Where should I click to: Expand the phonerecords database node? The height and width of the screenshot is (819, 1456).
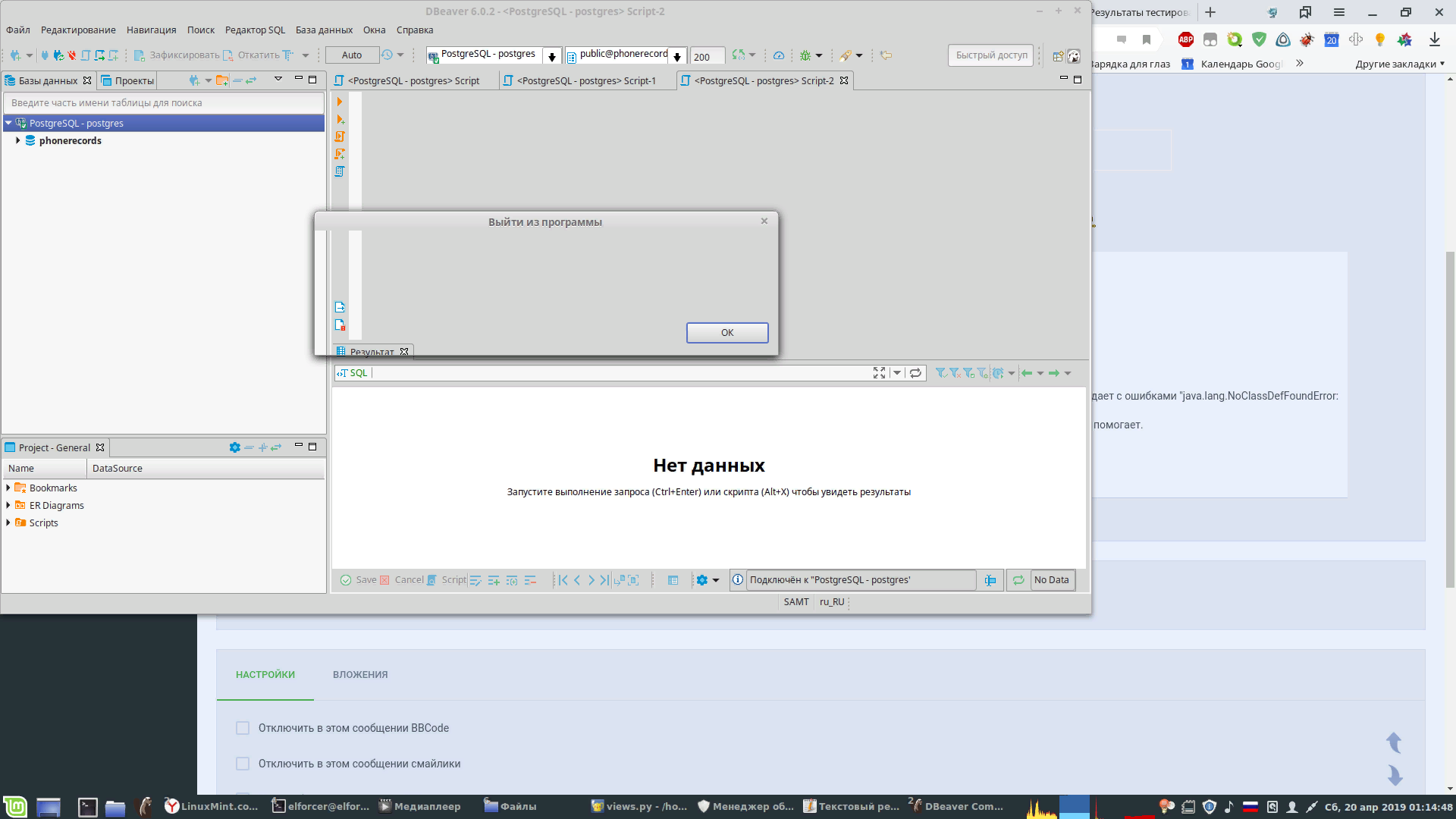click(18, 141)
